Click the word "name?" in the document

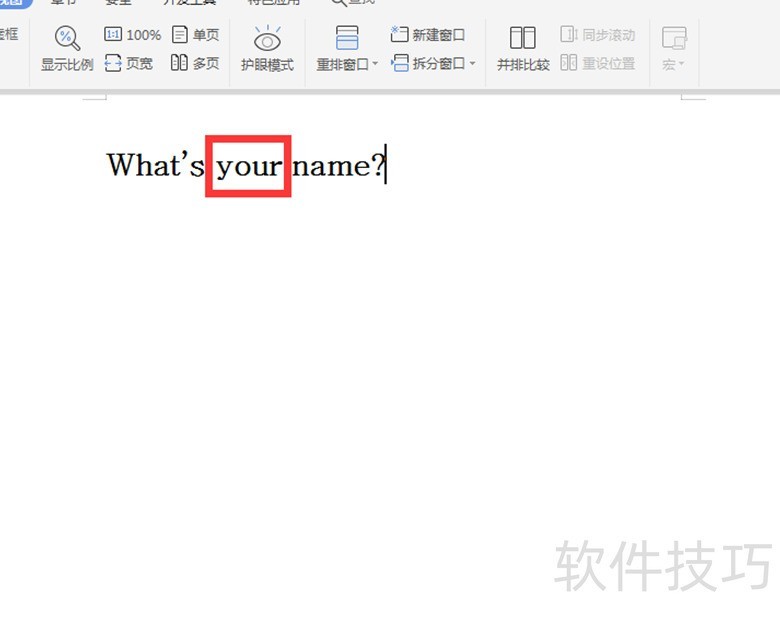click(x=338, y=165)
